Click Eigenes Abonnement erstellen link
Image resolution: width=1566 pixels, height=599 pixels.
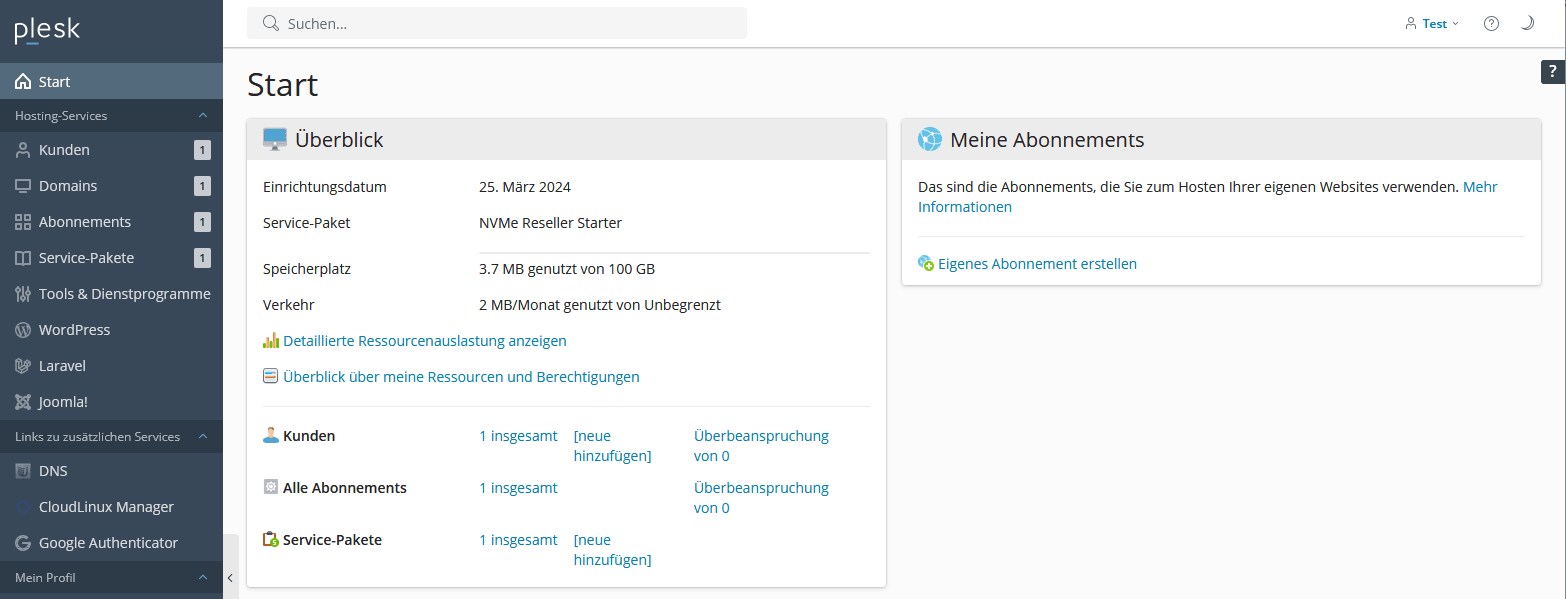tap(1036, 264)
